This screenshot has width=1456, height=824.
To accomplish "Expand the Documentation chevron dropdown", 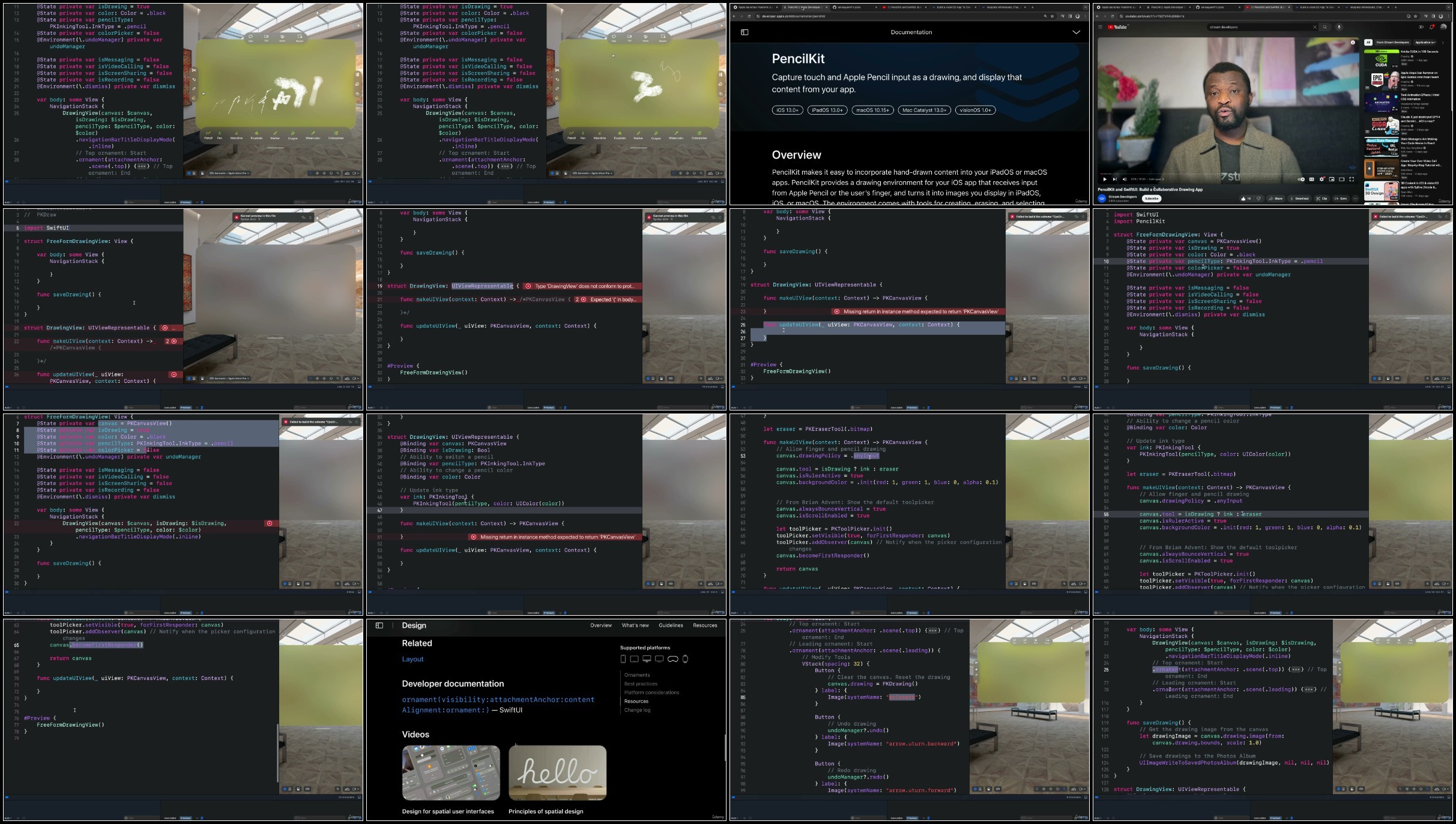I will point(1076,32).
